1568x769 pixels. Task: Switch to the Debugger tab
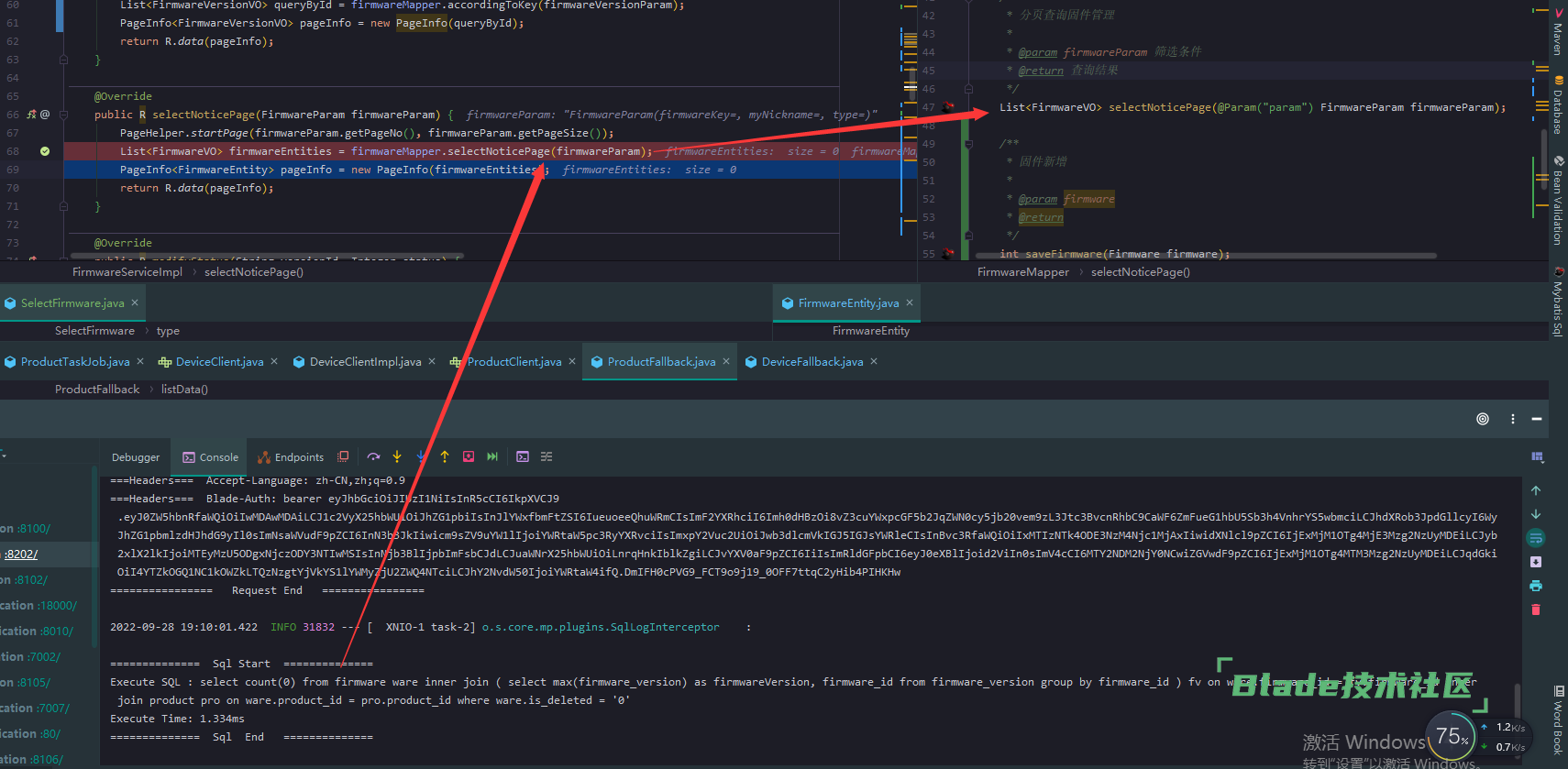pyautogui.click(x=136, y=457)
